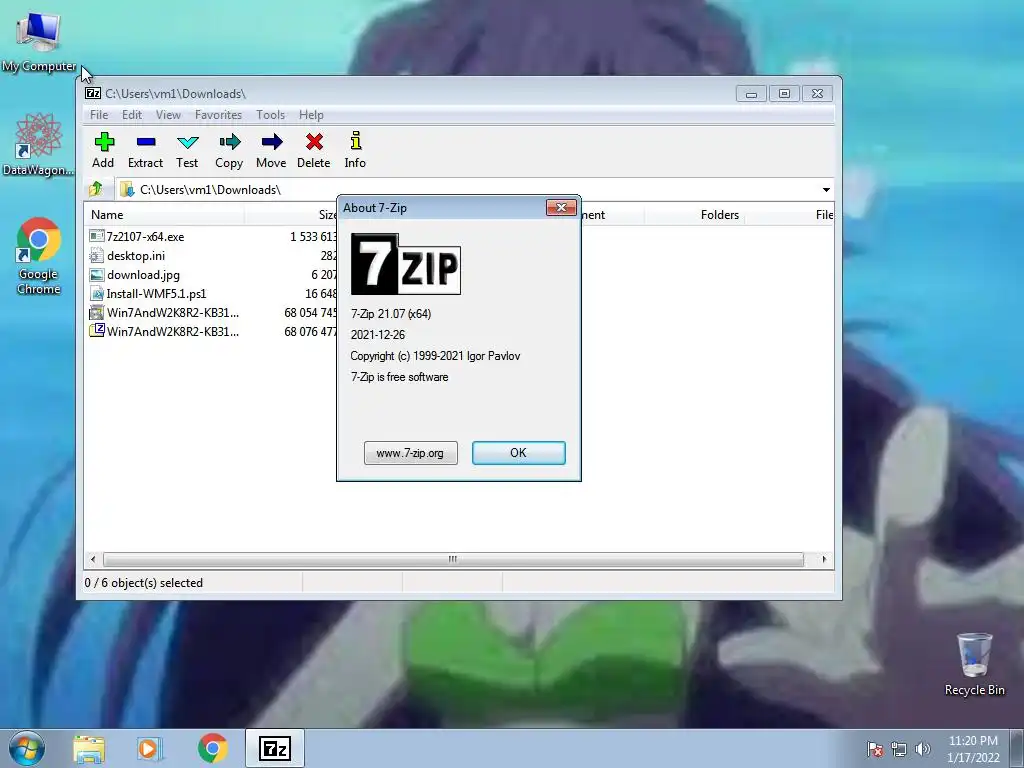Click the Test toolbar icon
Screen dimensions: 1024x768
coord(187,150)
